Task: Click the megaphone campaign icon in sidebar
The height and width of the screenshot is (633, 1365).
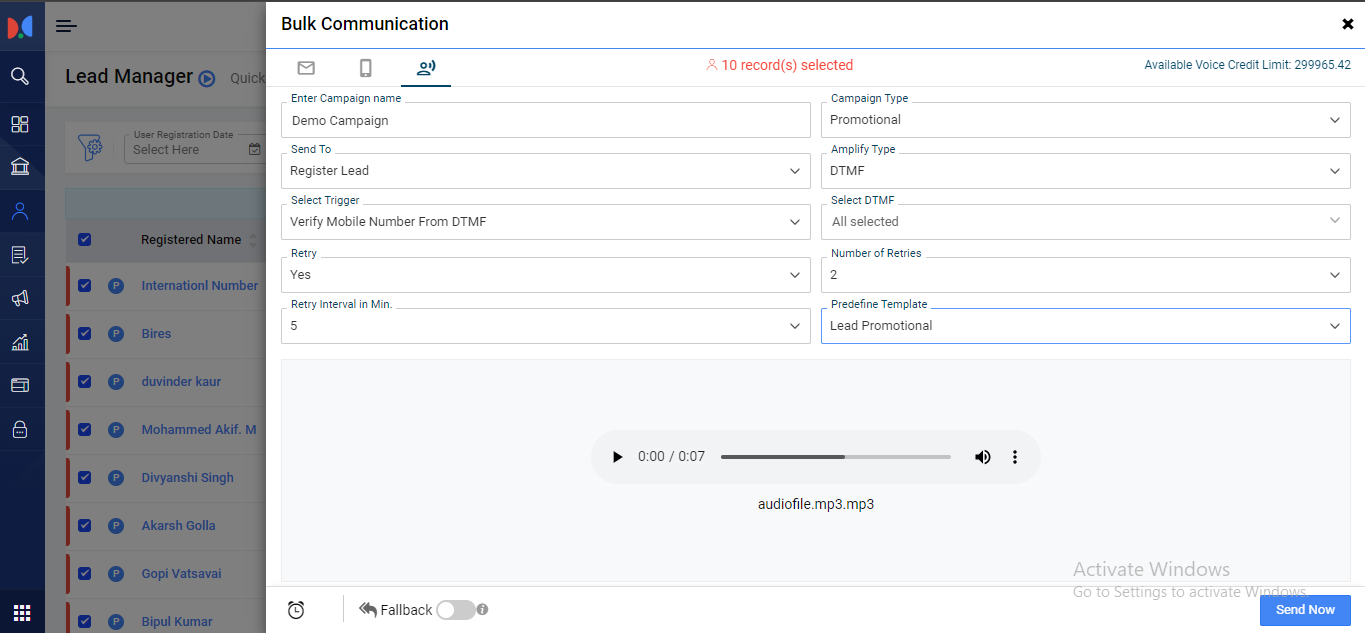Action: click(20, 298)
